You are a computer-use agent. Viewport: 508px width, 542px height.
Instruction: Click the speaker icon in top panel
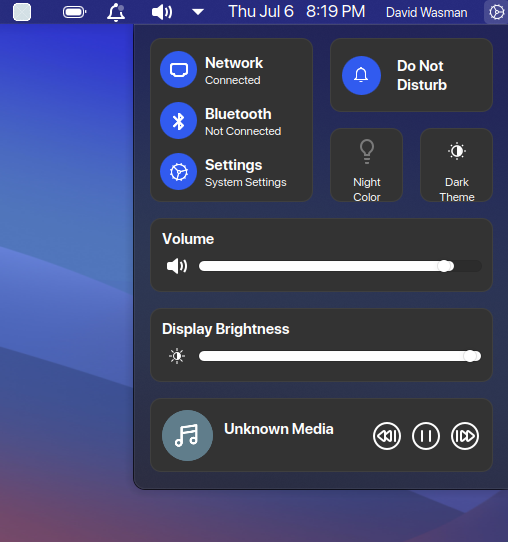click(162, 12)
